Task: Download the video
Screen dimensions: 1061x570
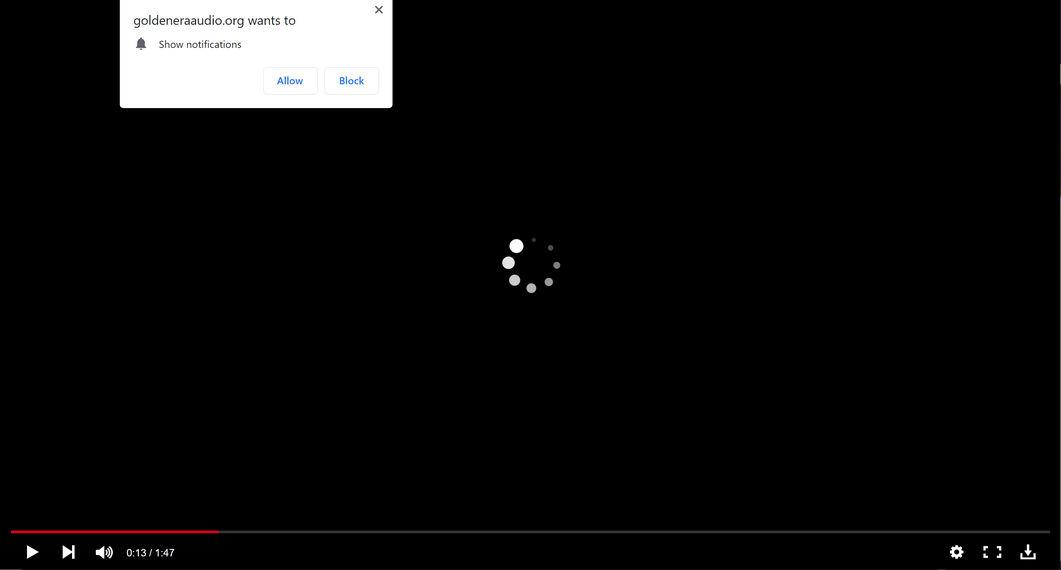Action: (1028, 552)
